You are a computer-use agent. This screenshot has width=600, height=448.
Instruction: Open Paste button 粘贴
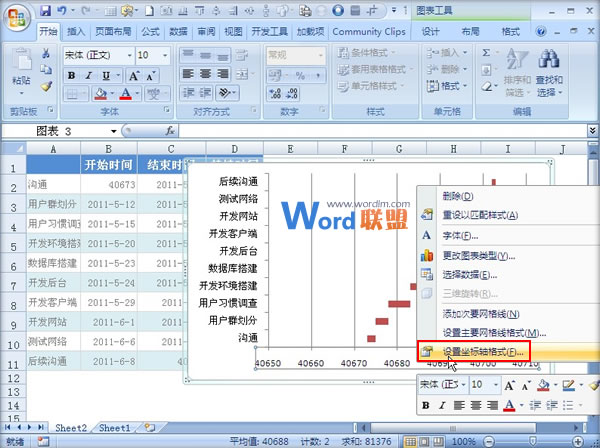tap(21, 72)
